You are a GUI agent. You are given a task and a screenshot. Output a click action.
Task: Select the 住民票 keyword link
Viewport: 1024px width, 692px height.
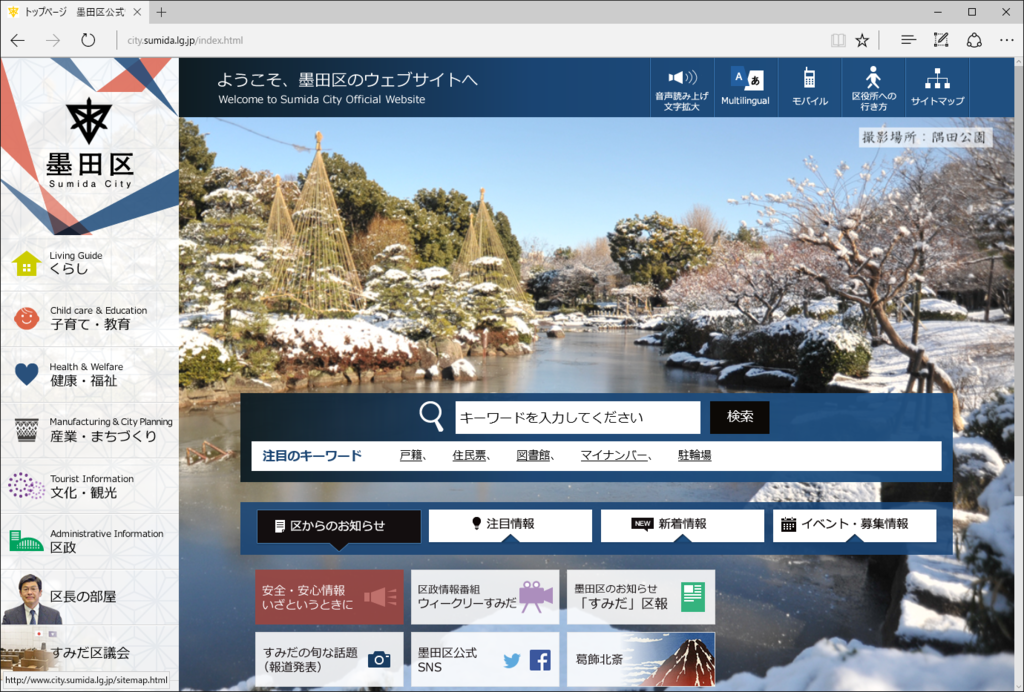(x=469, y=455)
